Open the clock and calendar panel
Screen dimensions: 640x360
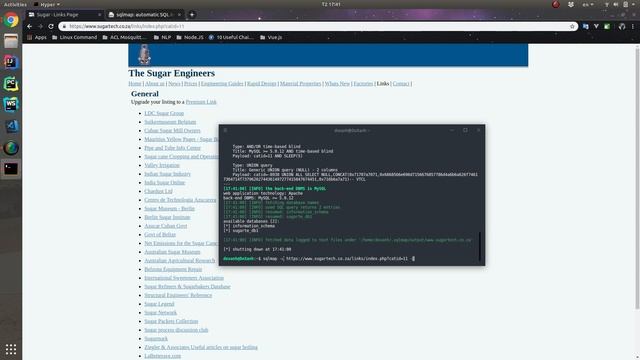point(331,4)
